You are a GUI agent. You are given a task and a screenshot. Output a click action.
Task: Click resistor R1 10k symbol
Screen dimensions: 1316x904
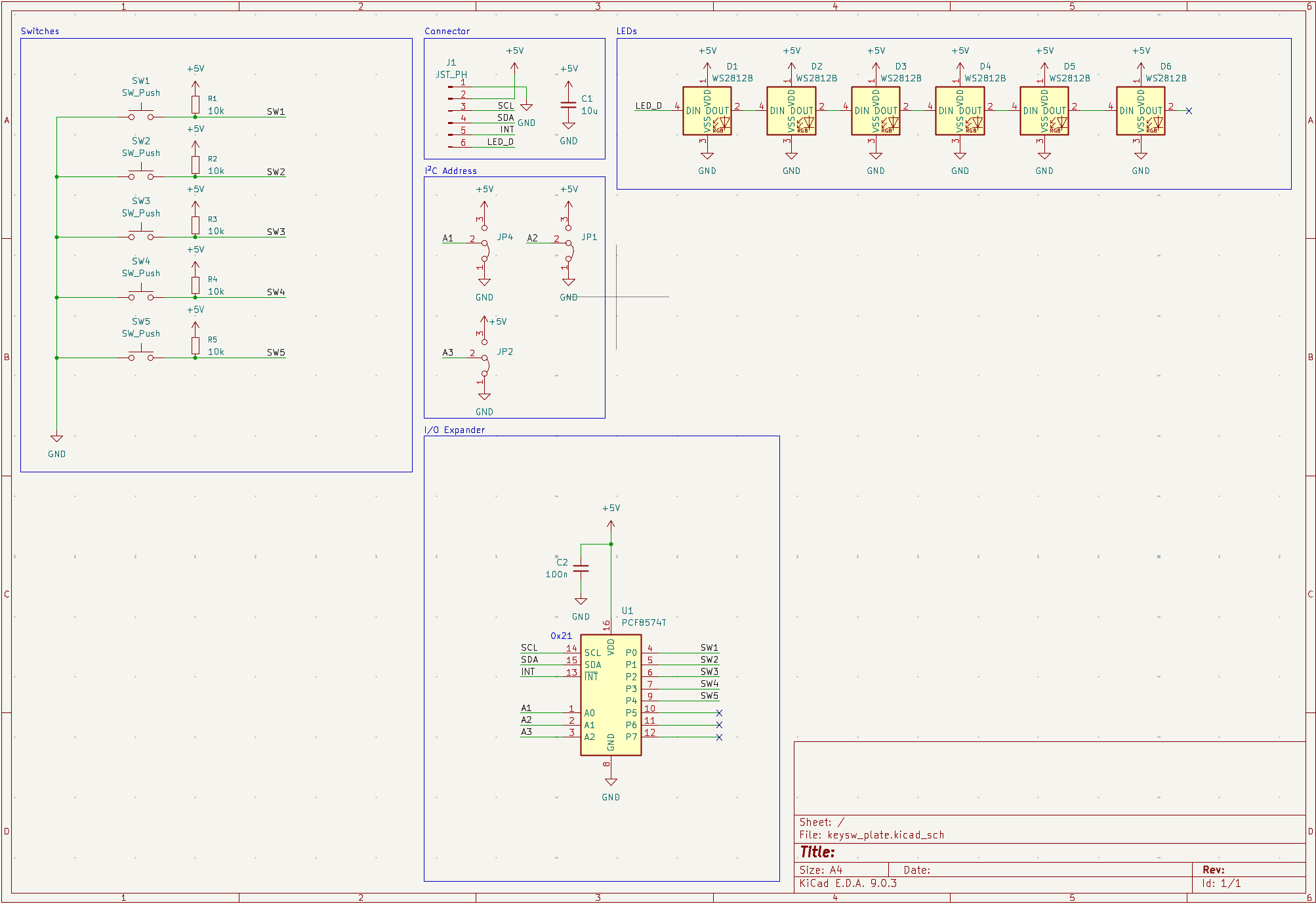point(195,105)
